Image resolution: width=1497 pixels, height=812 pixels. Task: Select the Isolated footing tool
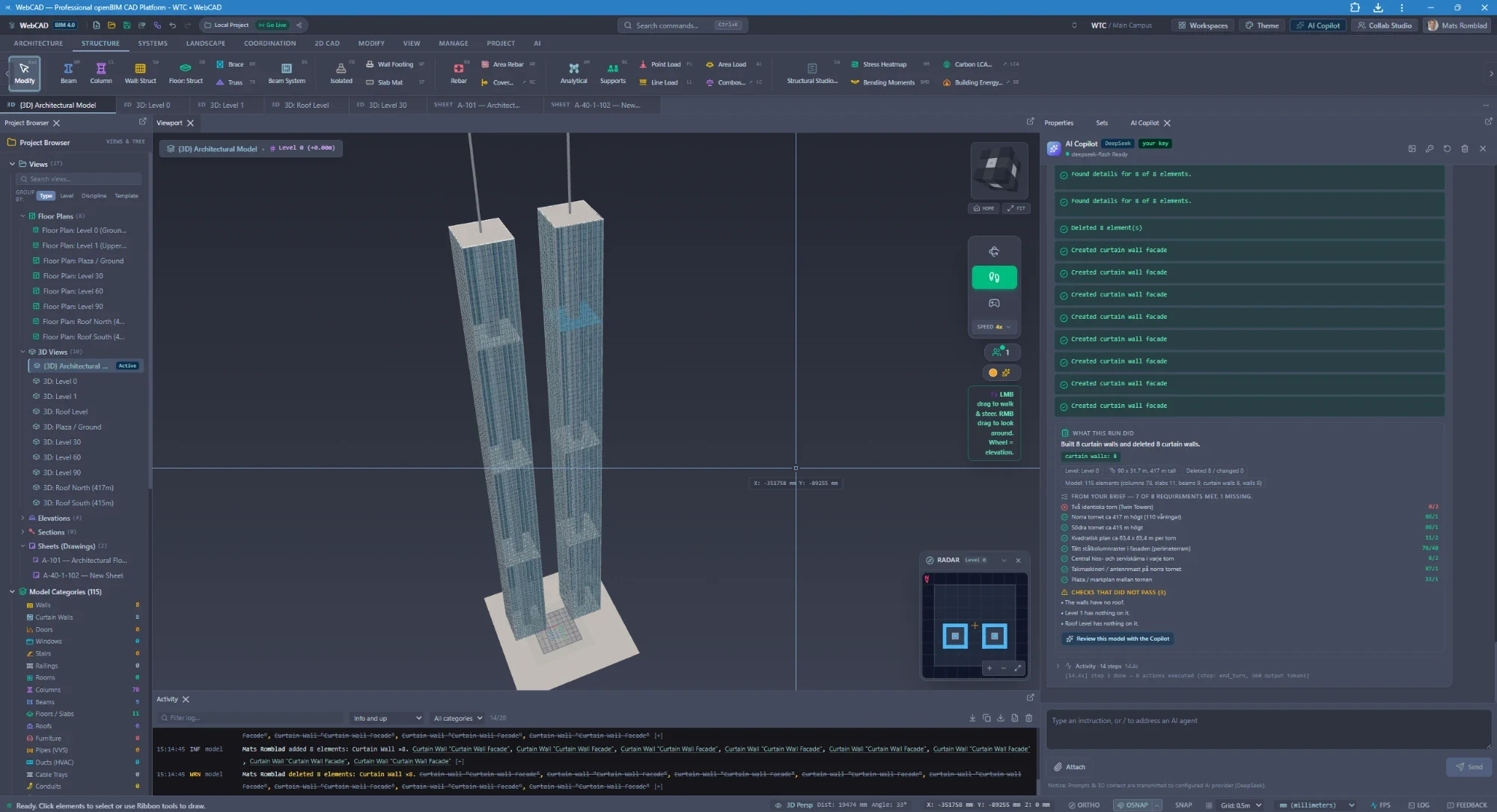pyautogui.click(x=341, y=73)
